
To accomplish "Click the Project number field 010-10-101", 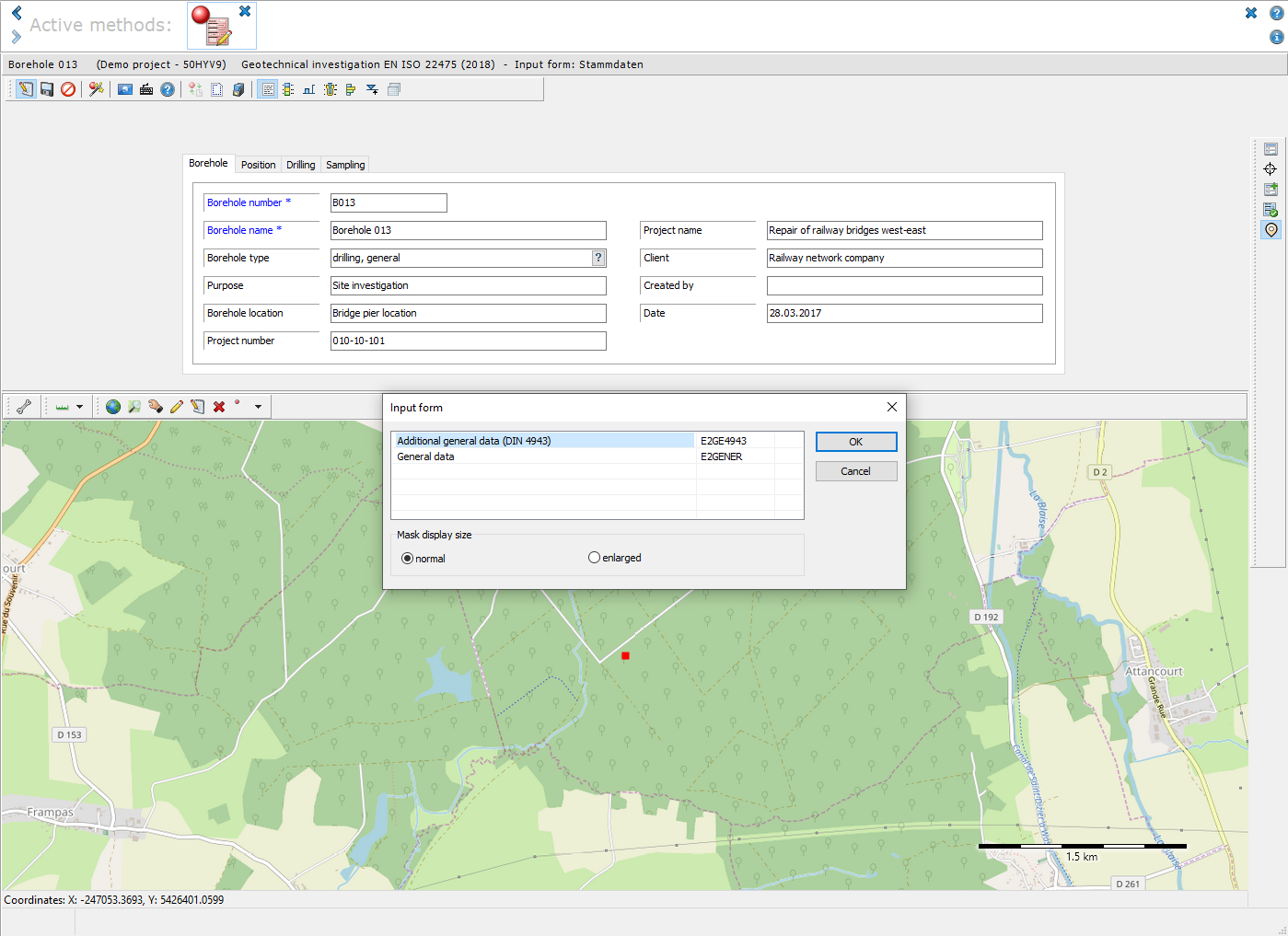I will (x=469, y=341).
